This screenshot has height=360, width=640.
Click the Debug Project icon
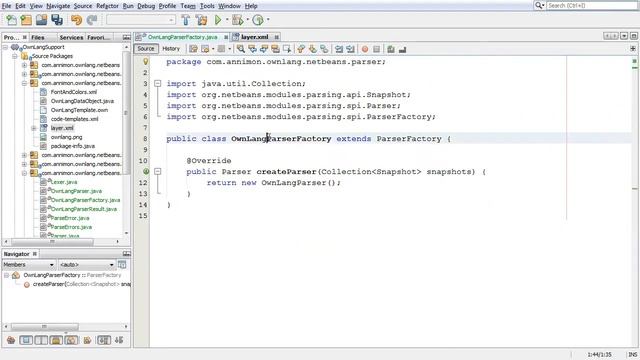click(237, 20)
